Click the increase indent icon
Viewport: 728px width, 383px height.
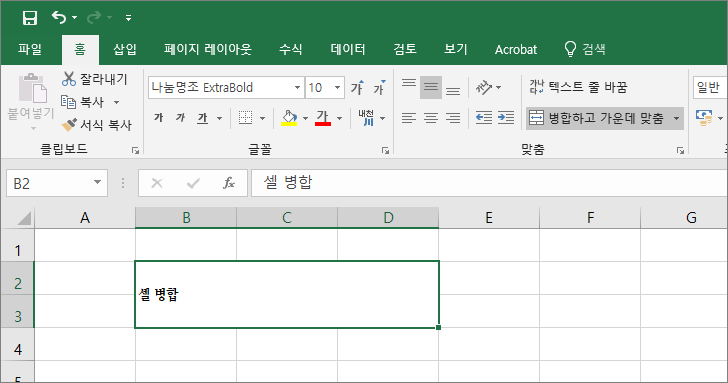pos(506,118)
